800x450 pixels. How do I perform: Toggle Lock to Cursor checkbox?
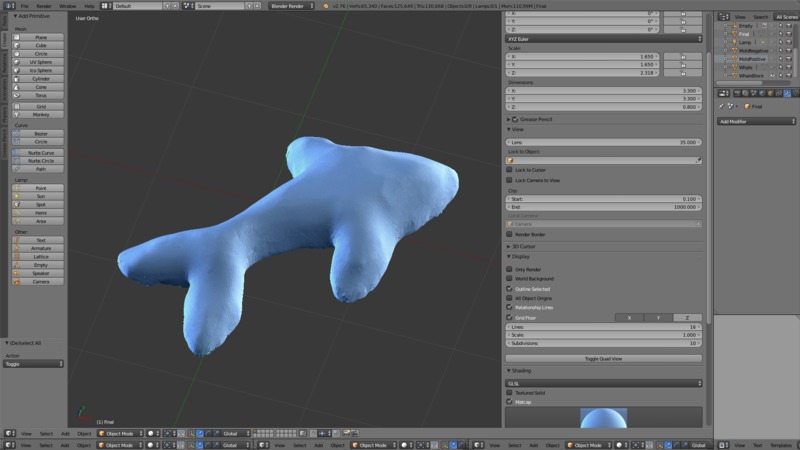click(509, 170)
